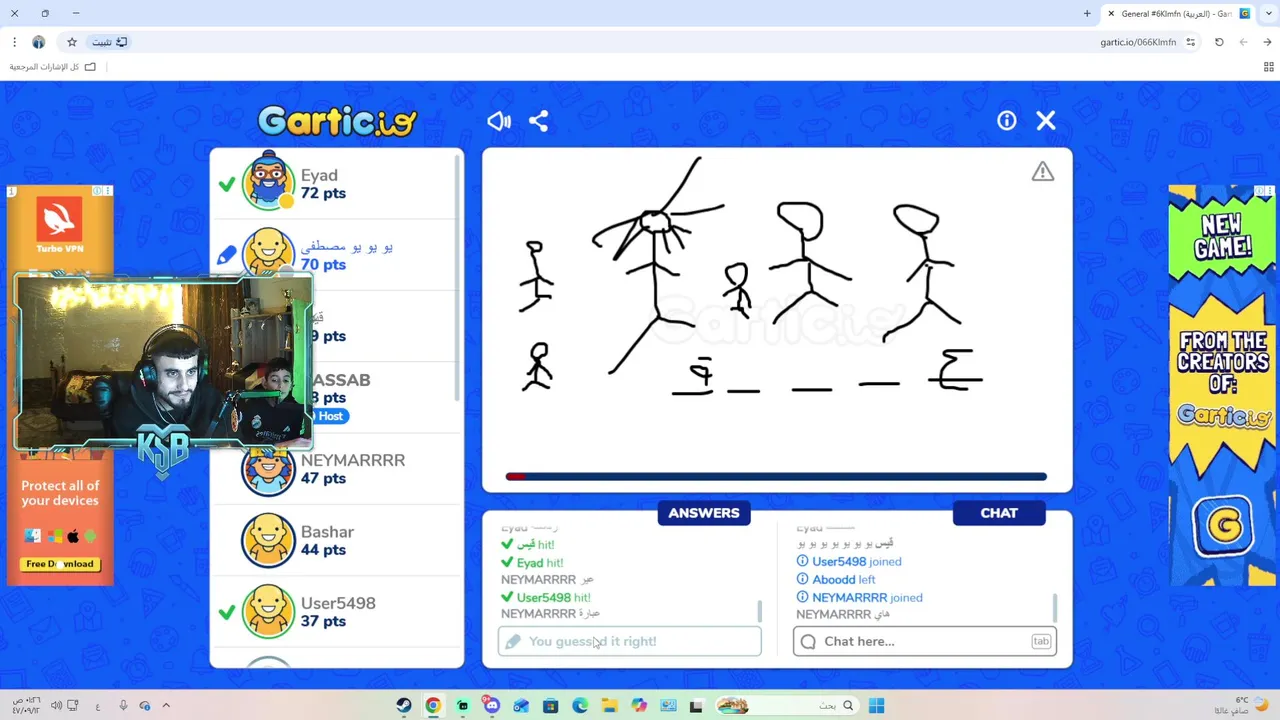
Task: Open Chrome three-dot menu
Action: pyautogui.click(x=14, y=42)
